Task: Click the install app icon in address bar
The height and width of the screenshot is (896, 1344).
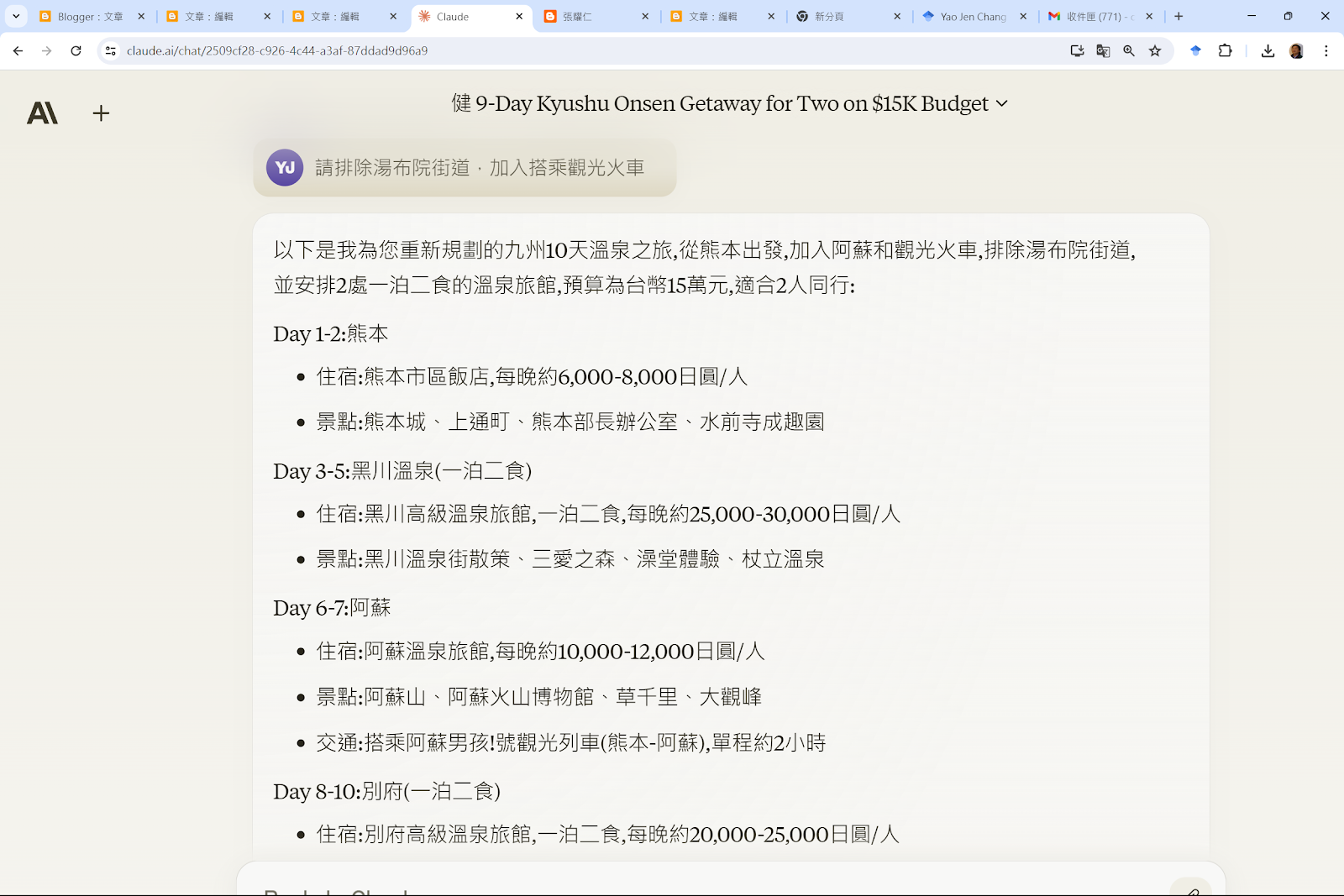Action: coord(1077,51)
